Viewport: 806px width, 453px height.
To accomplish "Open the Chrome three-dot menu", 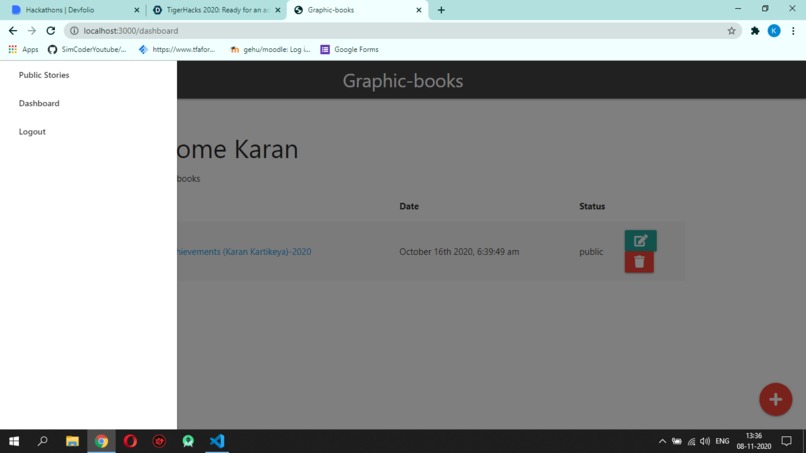I will pos(793,31).
